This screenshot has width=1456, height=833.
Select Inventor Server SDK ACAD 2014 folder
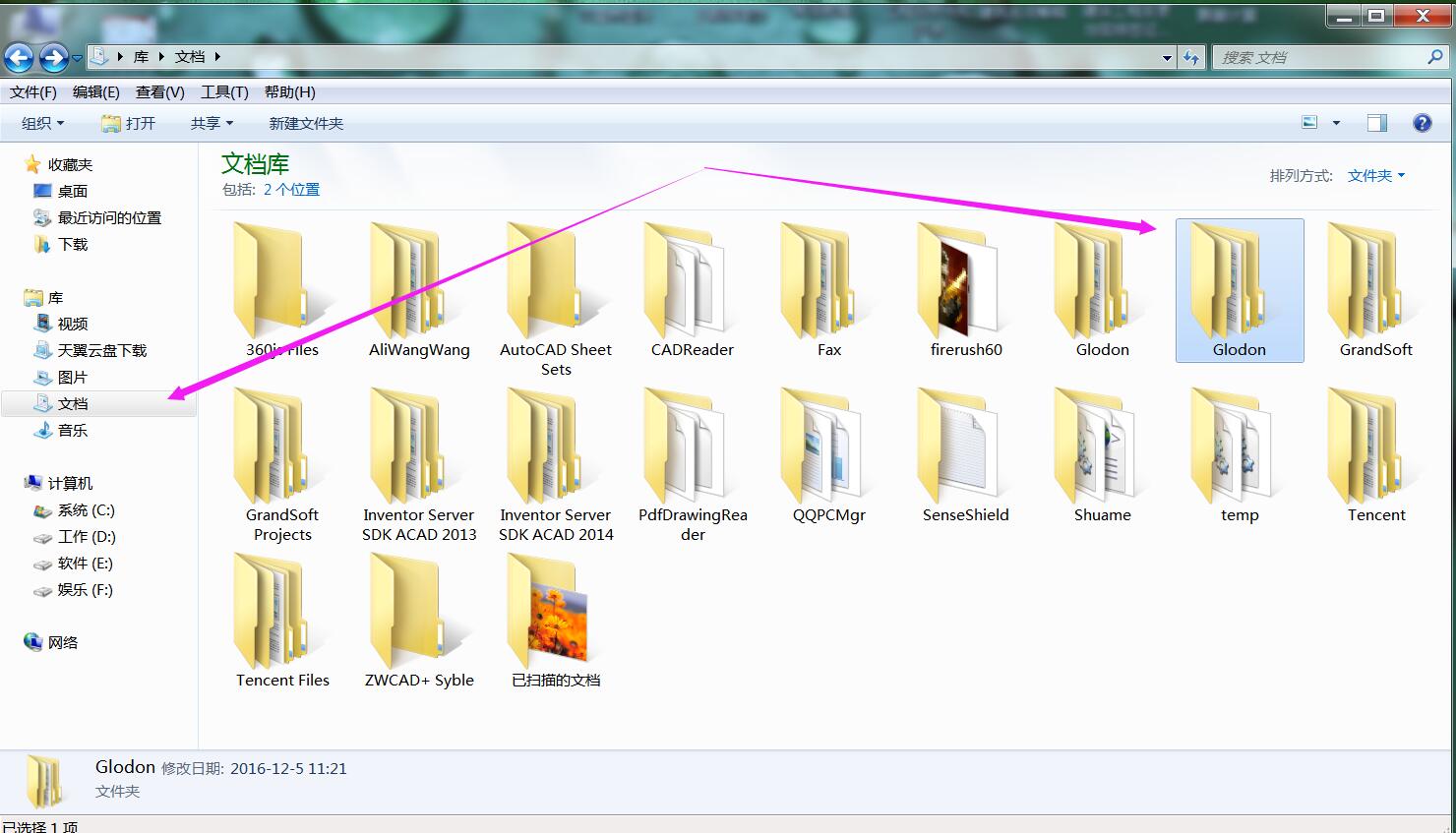(x=556, y=465)
